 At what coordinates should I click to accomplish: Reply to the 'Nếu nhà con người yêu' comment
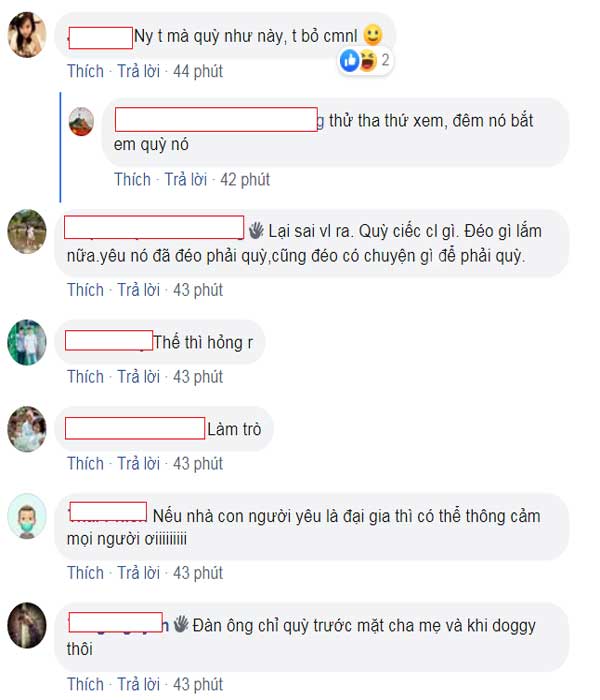click(x=138, y=573)
